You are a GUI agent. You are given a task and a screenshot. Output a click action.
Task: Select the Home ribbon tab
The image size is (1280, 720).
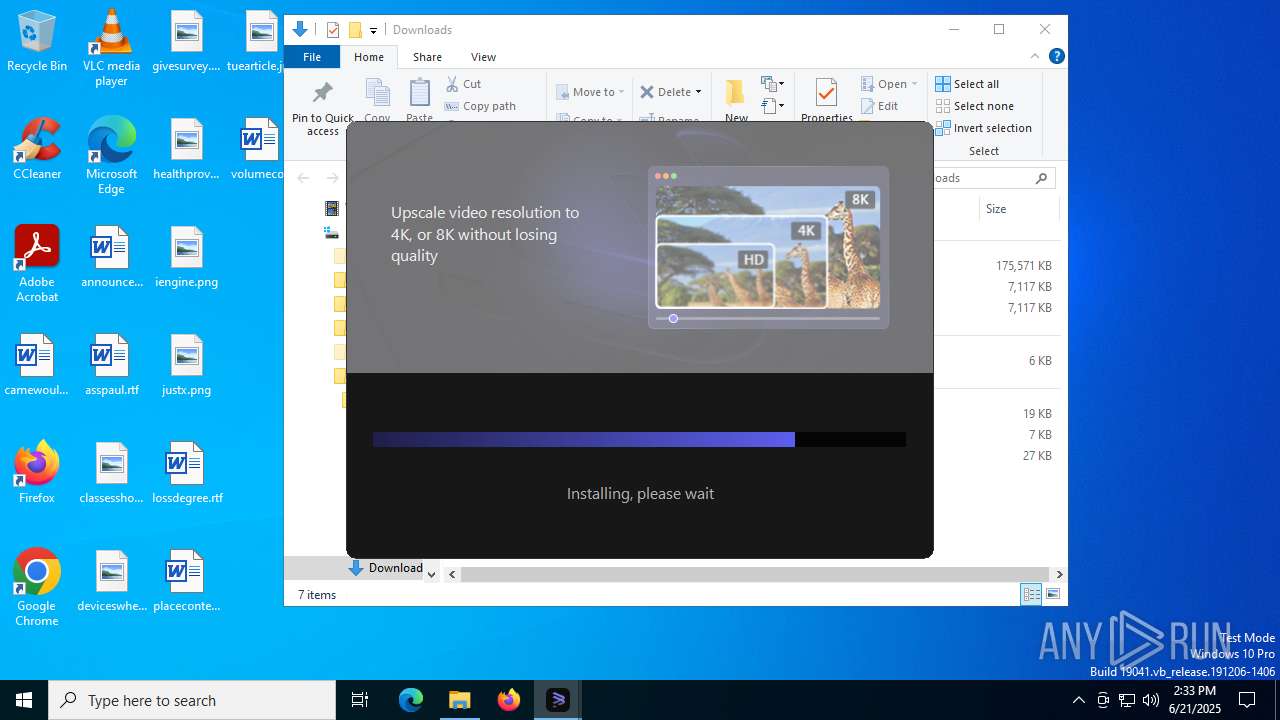pos(369,57)
